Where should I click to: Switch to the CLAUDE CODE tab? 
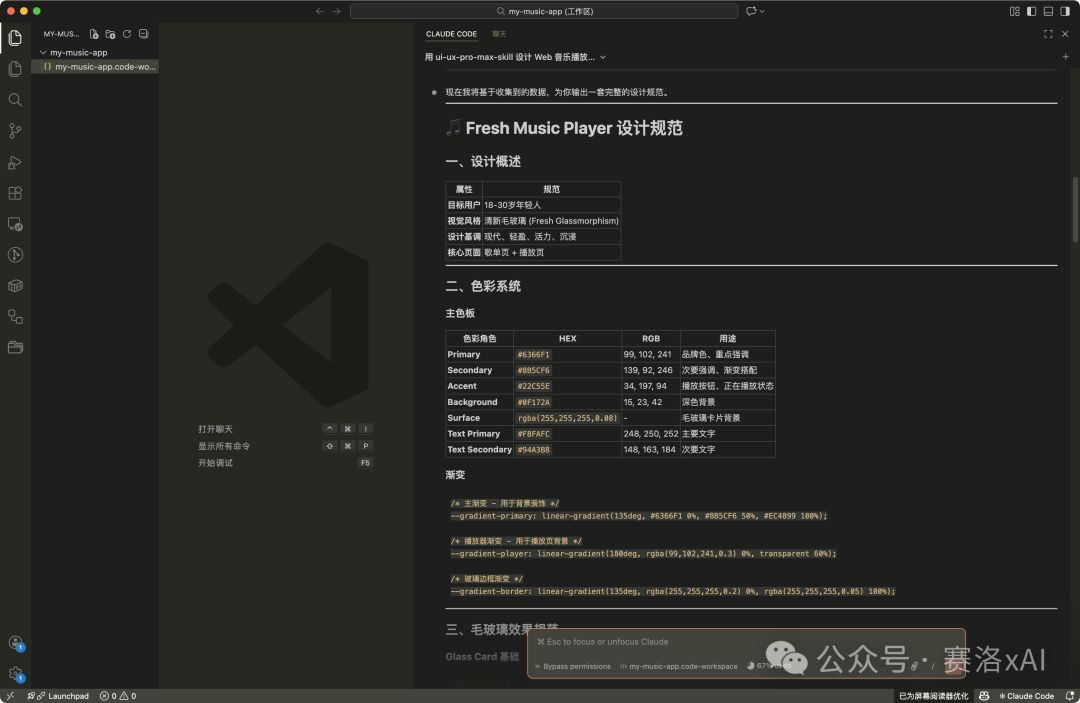coord(451,34)
